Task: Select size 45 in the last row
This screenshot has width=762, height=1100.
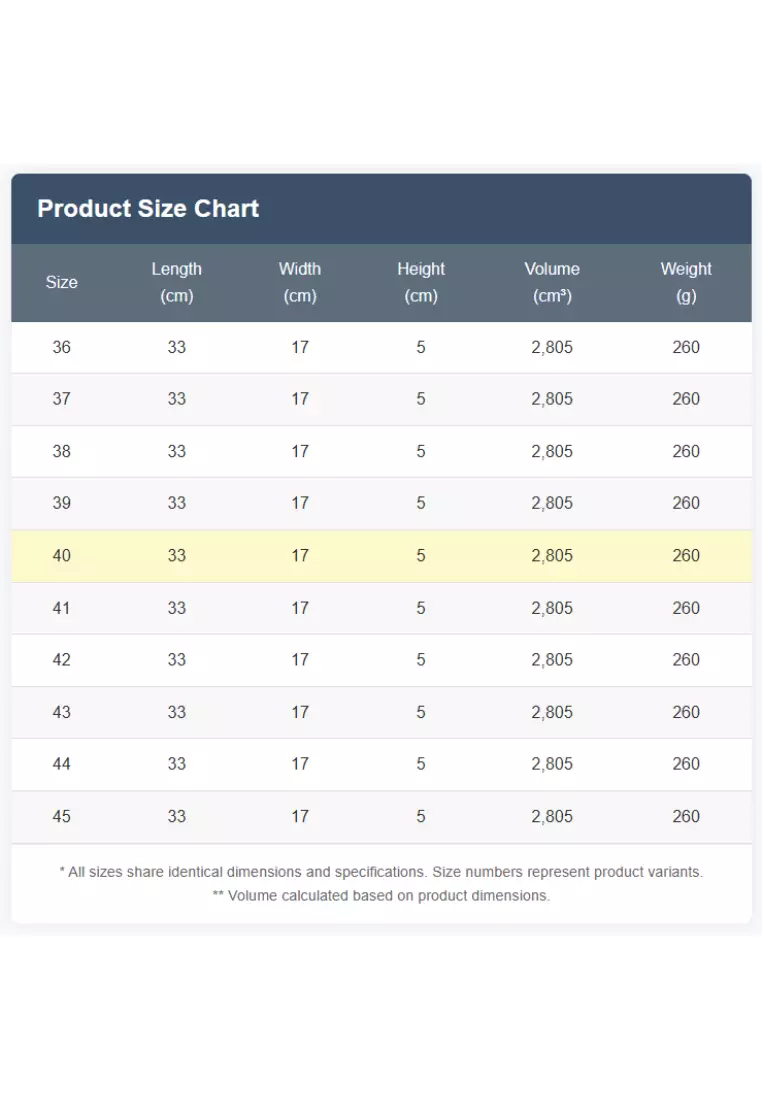Action: [62, 816]
